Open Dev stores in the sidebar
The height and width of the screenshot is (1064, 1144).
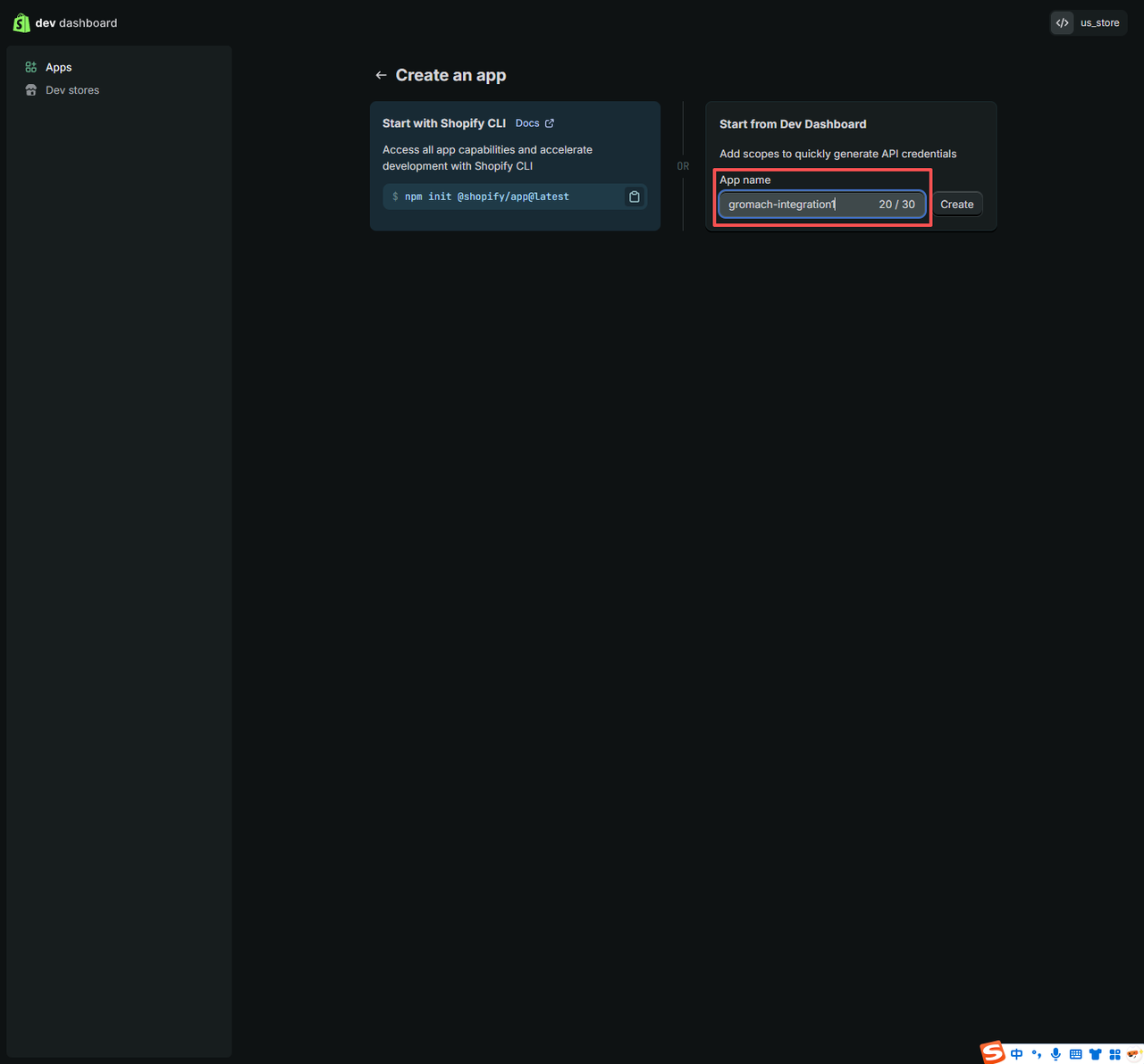point(71,90)
